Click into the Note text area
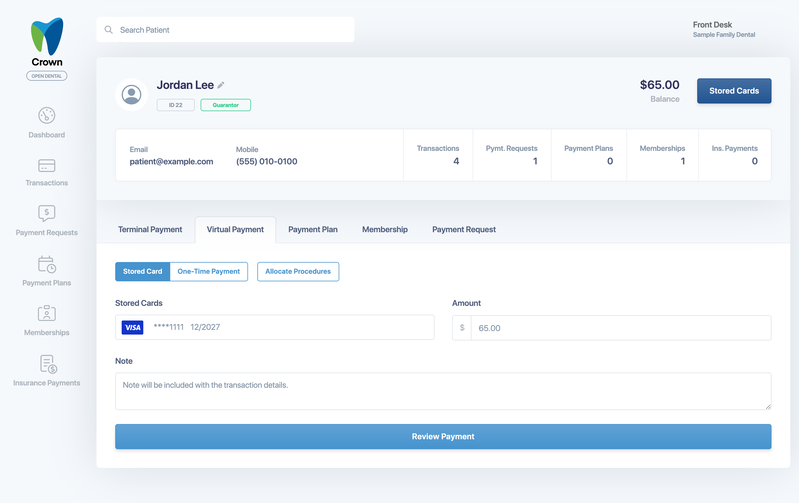799x503 pixels. click(443, 391)
